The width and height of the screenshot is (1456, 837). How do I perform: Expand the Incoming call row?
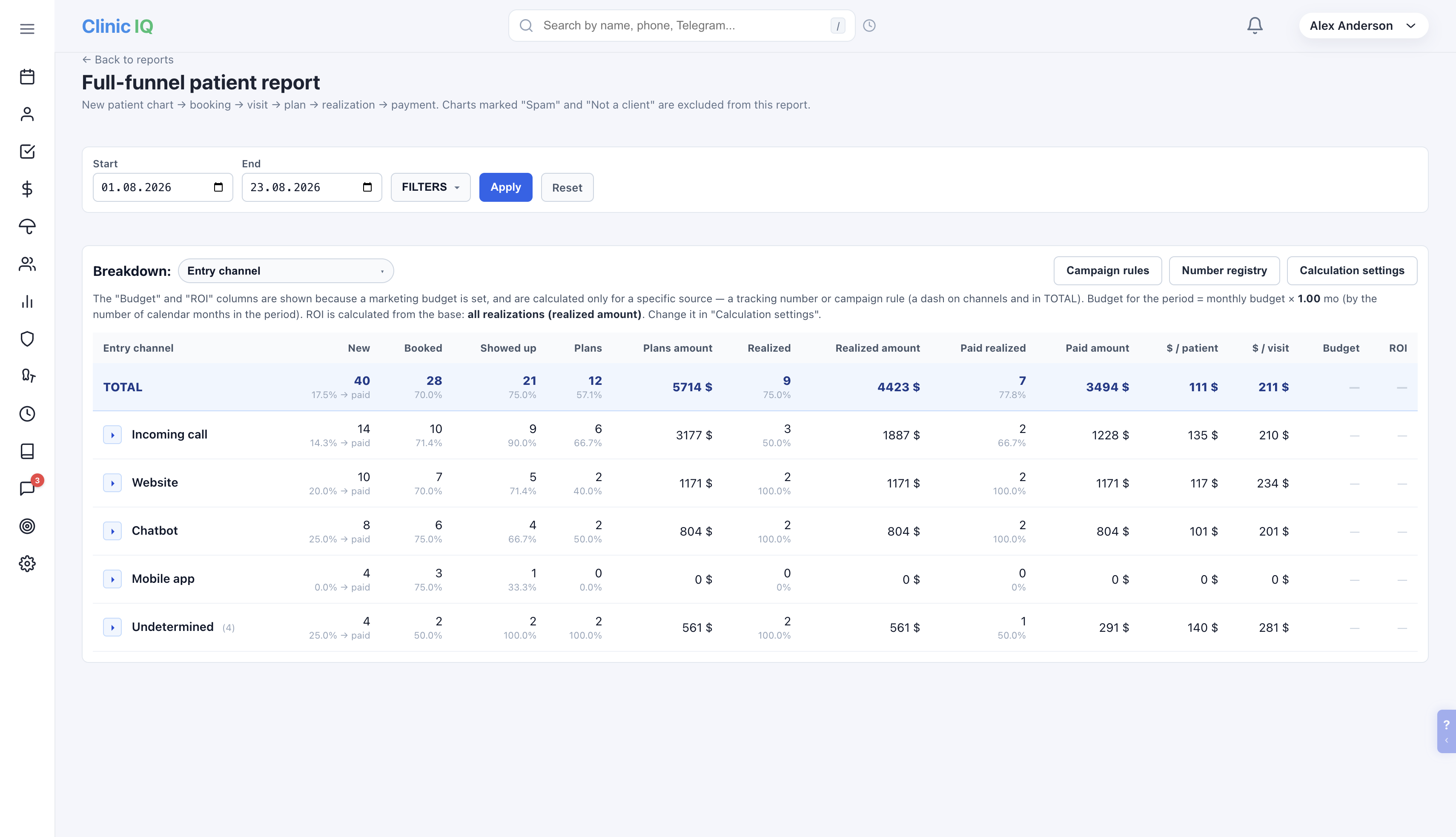point(113,435)
